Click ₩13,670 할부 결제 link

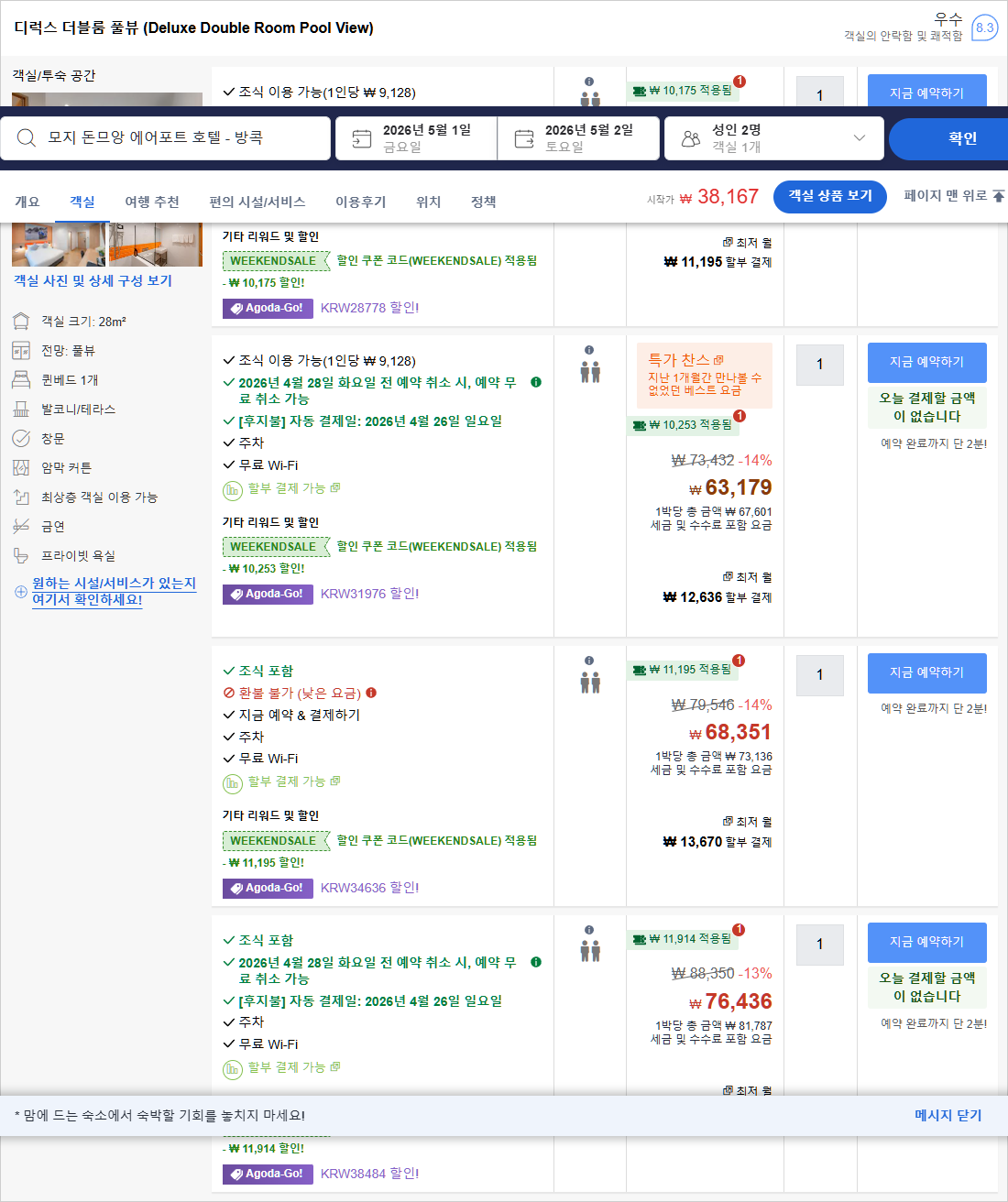click(x=718, y=842)
